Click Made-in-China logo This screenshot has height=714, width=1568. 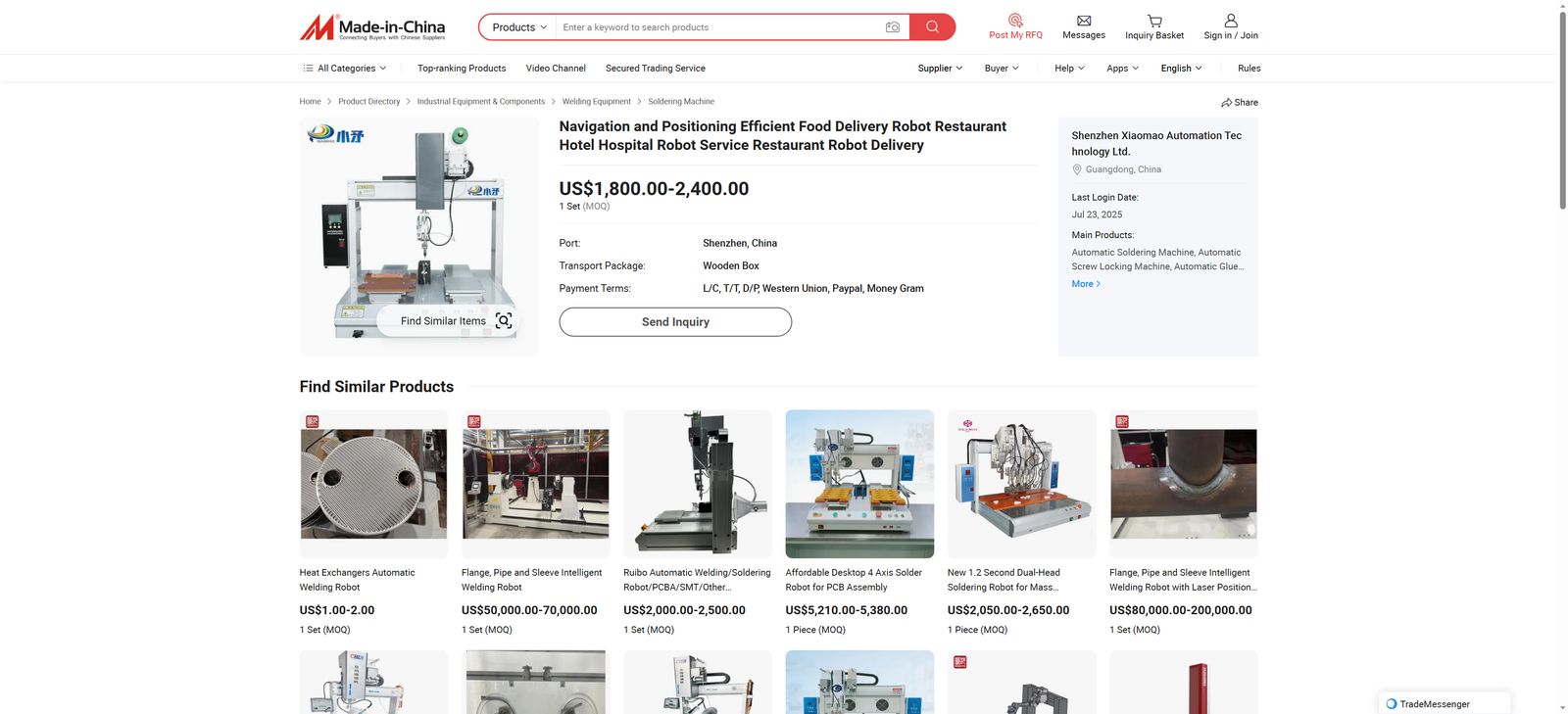(372, 27)
